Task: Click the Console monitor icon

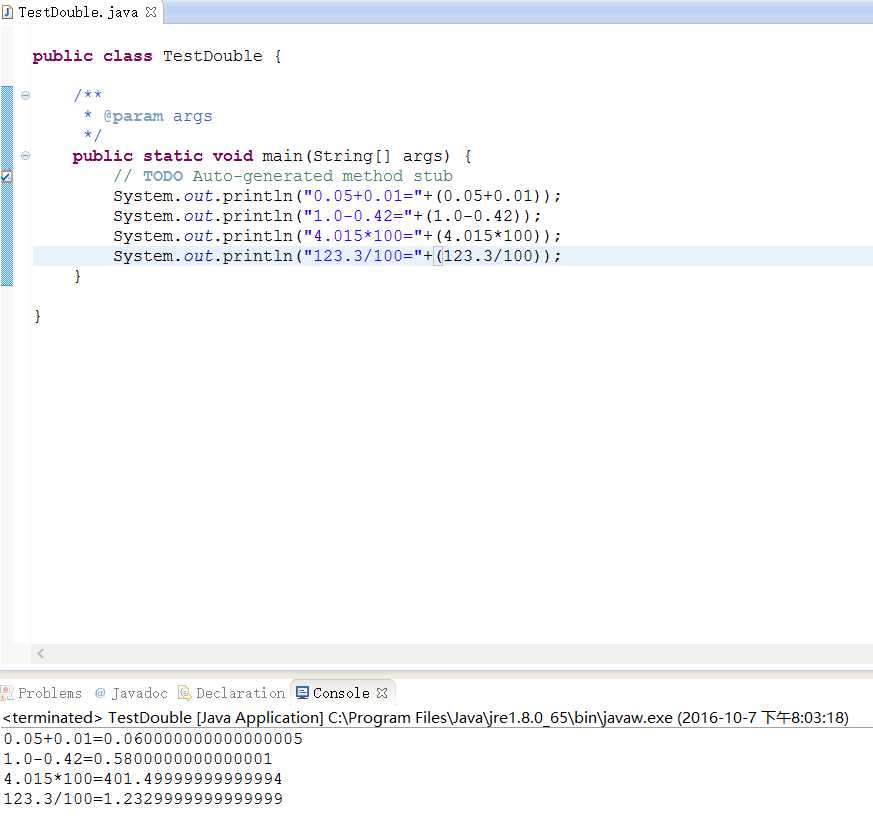Action: (302, 693)
